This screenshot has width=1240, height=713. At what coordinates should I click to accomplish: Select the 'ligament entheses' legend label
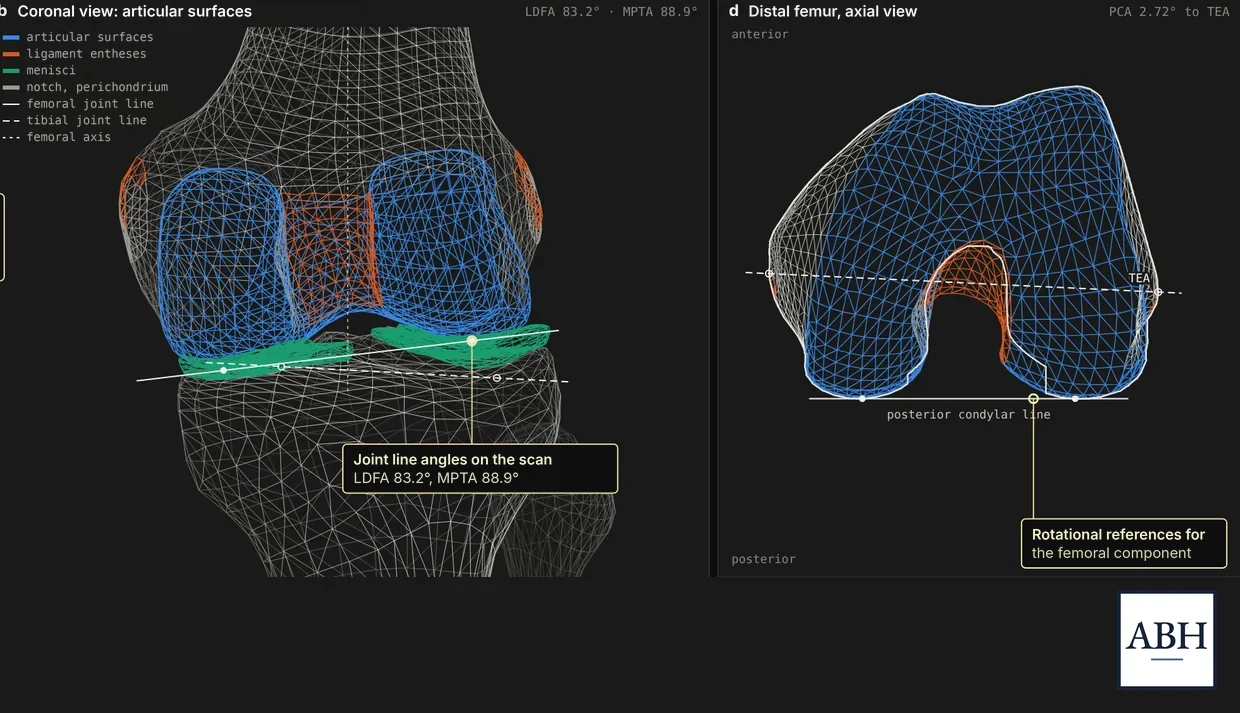(x=86, y=54)
